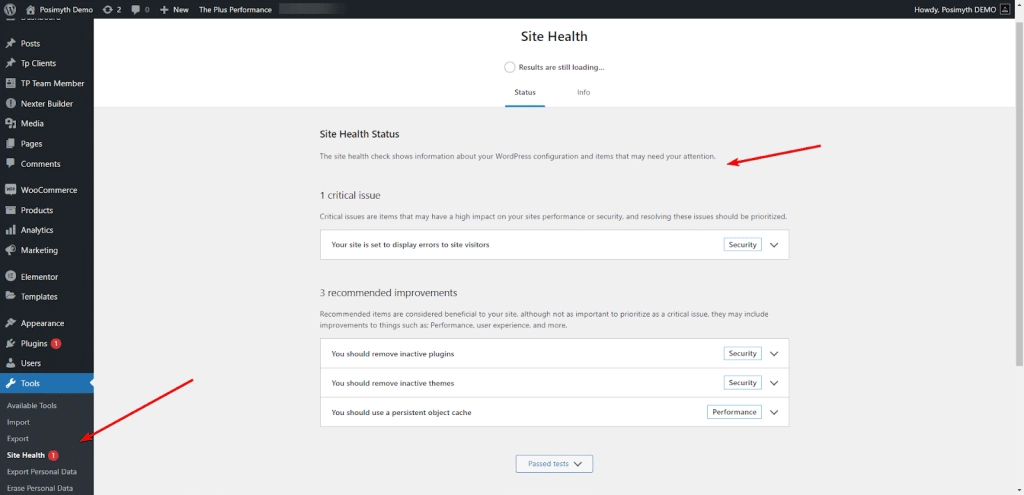Click the Tools wrench icon
The image size is (1024, 495).
coord(10,383)
